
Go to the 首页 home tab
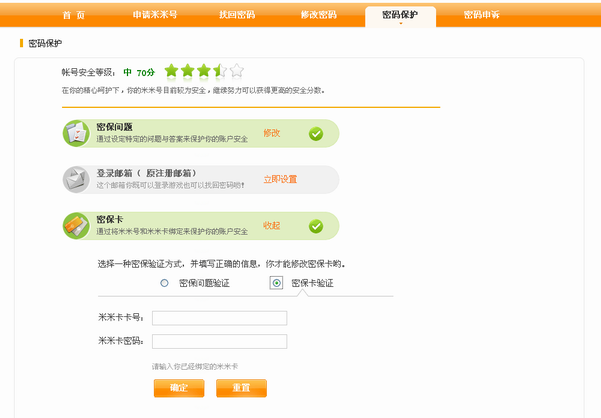pyautogui.click(x=73, y=15)
